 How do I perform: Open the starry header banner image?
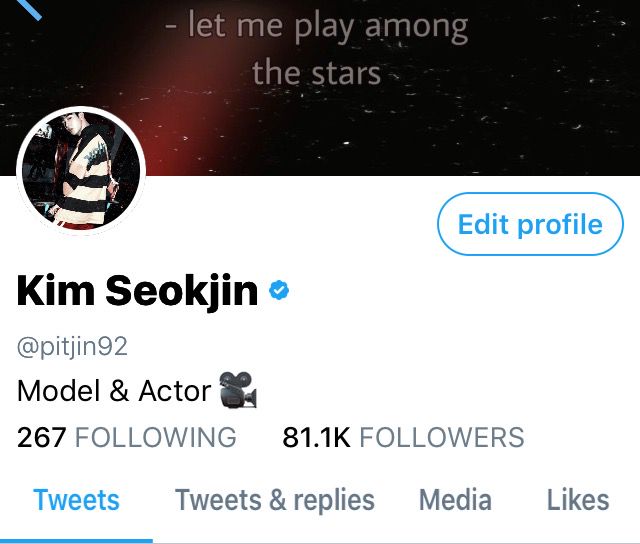(320, 88)
